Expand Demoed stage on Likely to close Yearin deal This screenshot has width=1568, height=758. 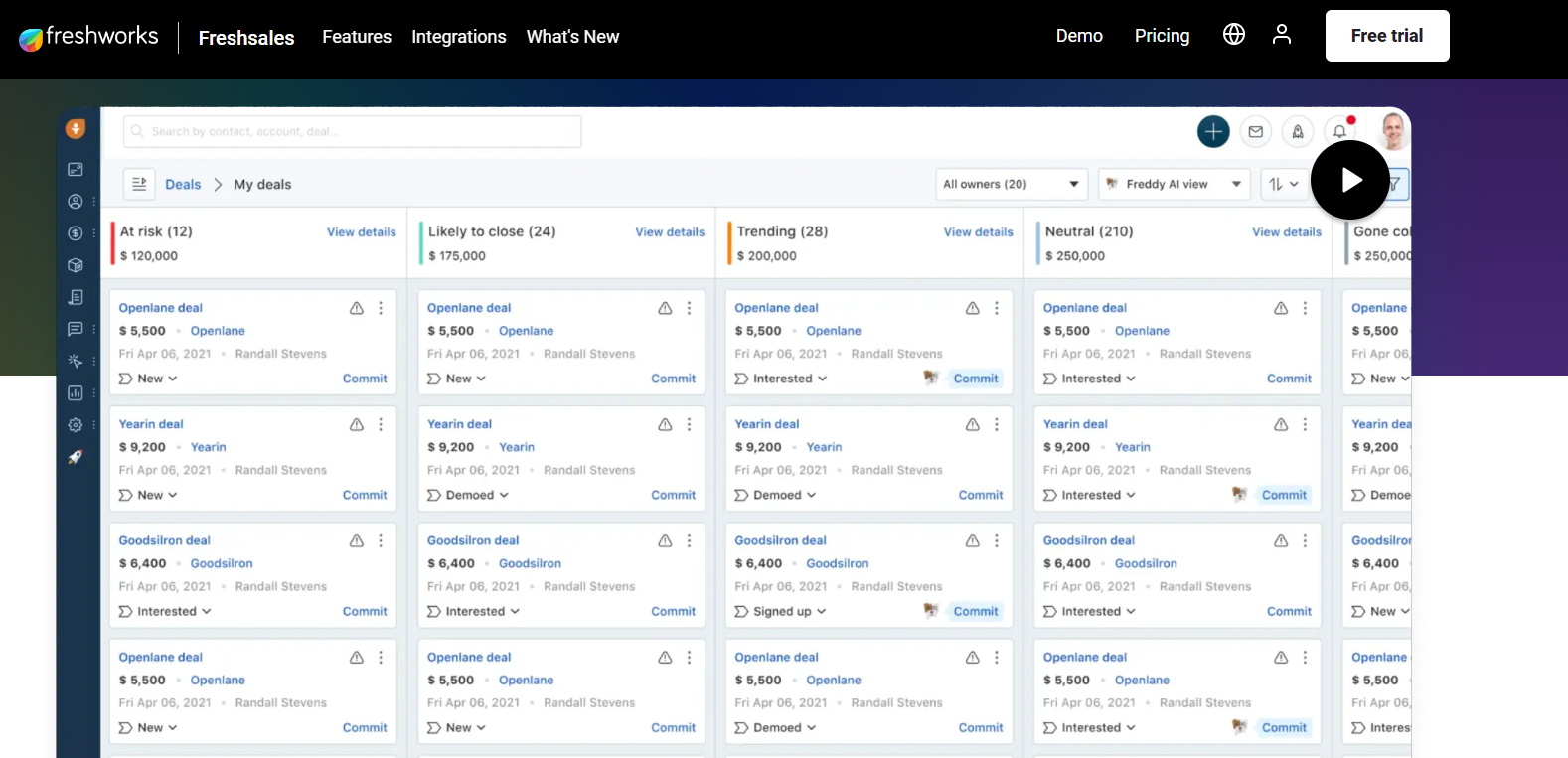(x=468, y=495)
